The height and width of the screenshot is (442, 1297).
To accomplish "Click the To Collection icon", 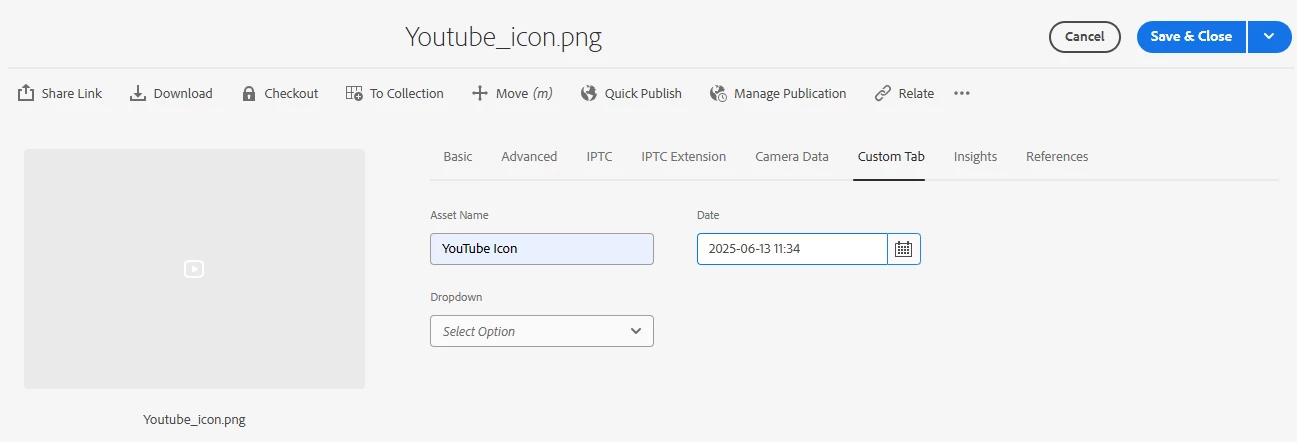I will [x=354, y=93].
